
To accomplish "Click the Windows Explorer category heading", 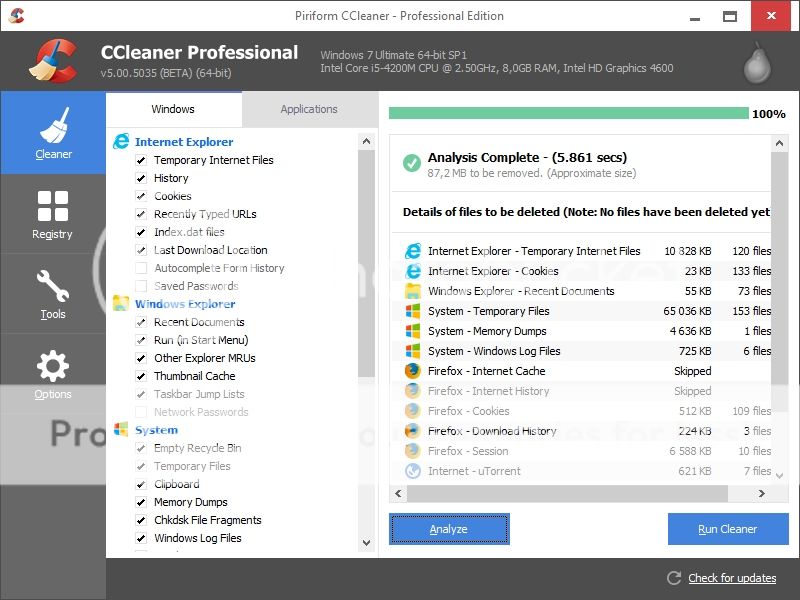I will tap(185, 304).
